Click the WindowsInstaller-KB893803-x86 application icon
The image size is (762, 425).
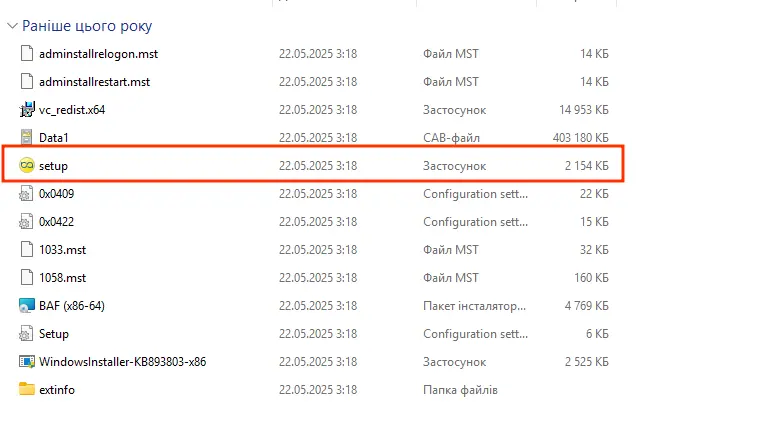pyautogui.click(x=27, y=362)
